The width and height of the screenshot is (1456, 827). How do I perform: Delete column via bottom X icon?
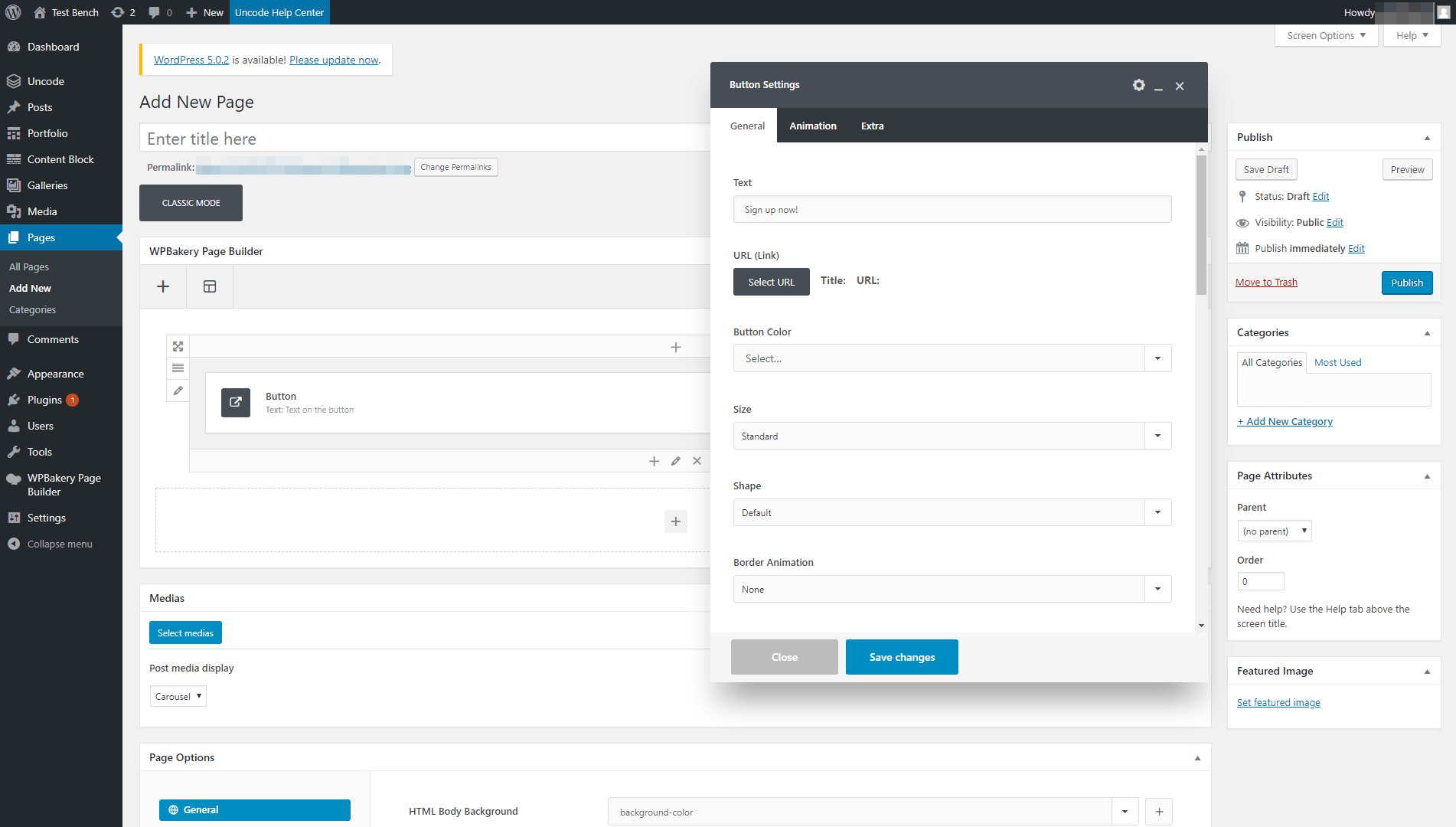coord(697,461)
